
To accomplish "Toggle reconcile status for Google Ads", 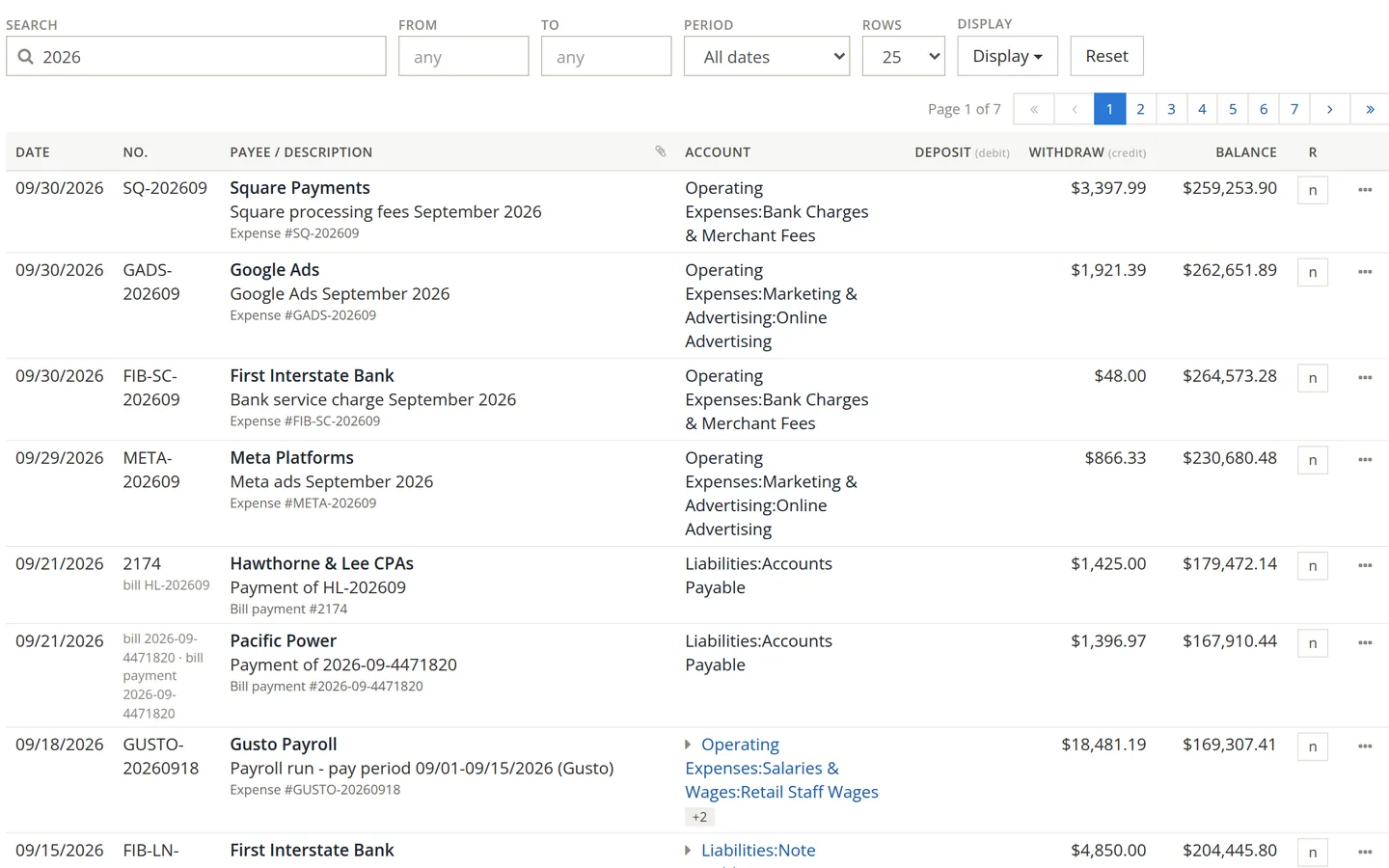I will coord(1313,273).
